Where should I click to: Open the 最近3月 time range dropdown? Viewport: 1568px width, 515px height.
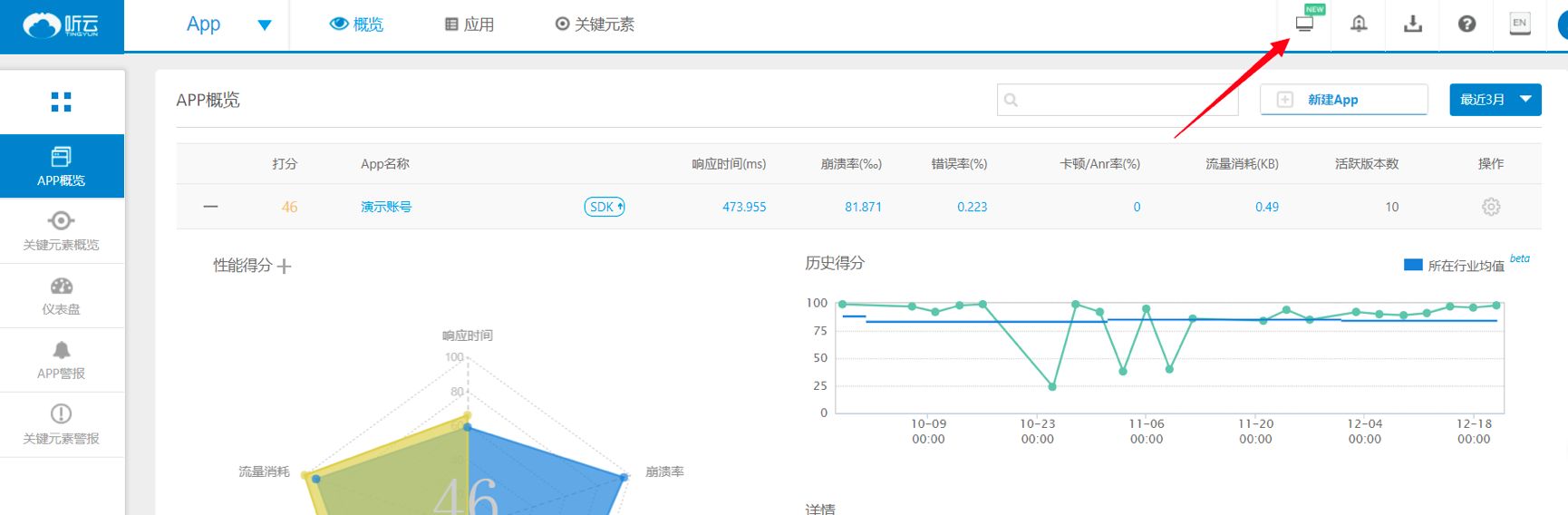(1495, 100)
